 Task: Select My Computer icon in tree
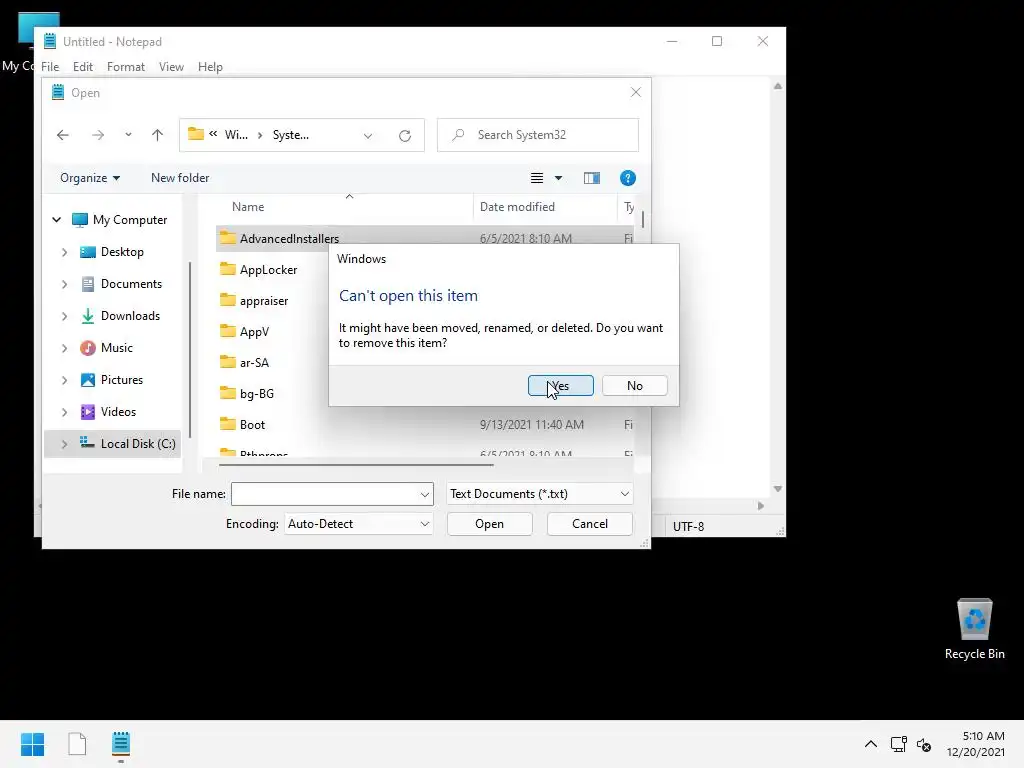coord(80,219)
